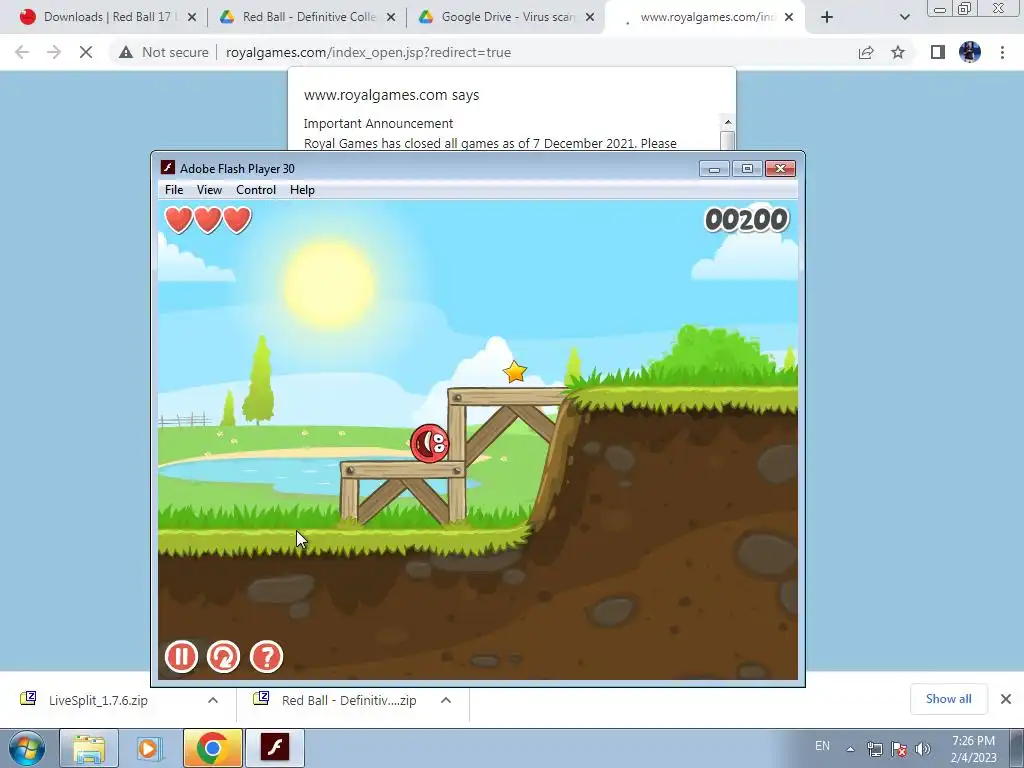Click the Adobe Flash Player title bar icon

tap(168, 168)
